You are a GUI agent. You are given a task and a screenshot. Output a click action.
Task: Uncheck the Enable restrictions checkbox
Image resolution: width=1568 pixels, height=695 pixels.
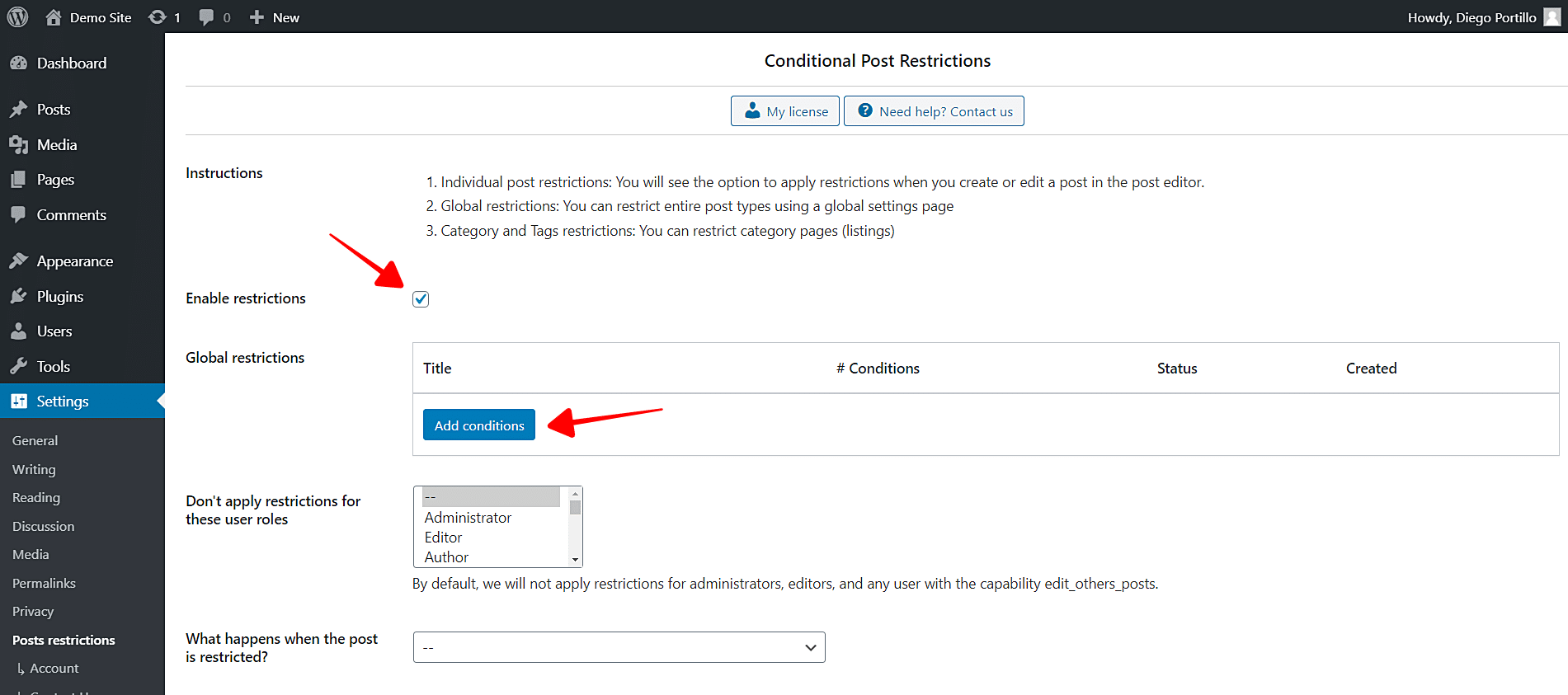[421, 299]
